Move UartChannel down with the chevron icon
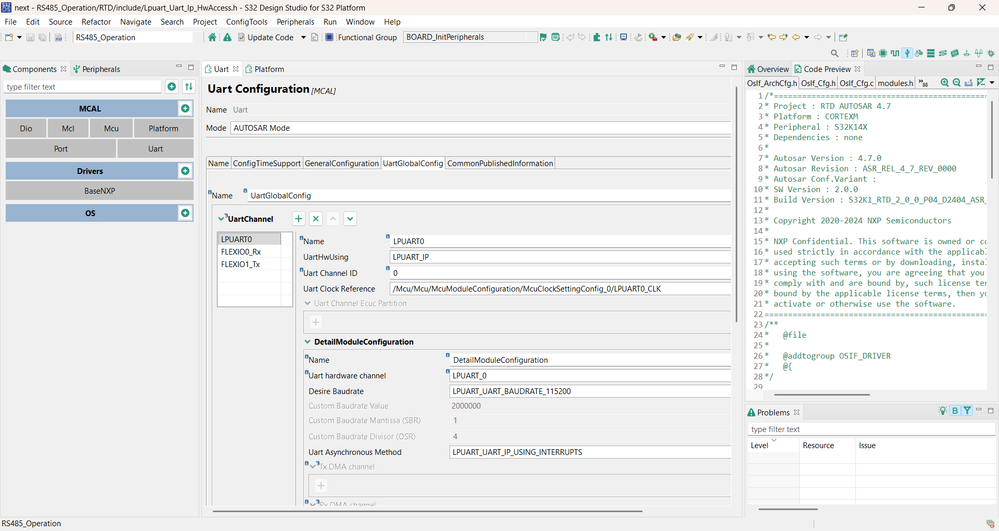Screen dimensions: 999x531 point(350,219)
